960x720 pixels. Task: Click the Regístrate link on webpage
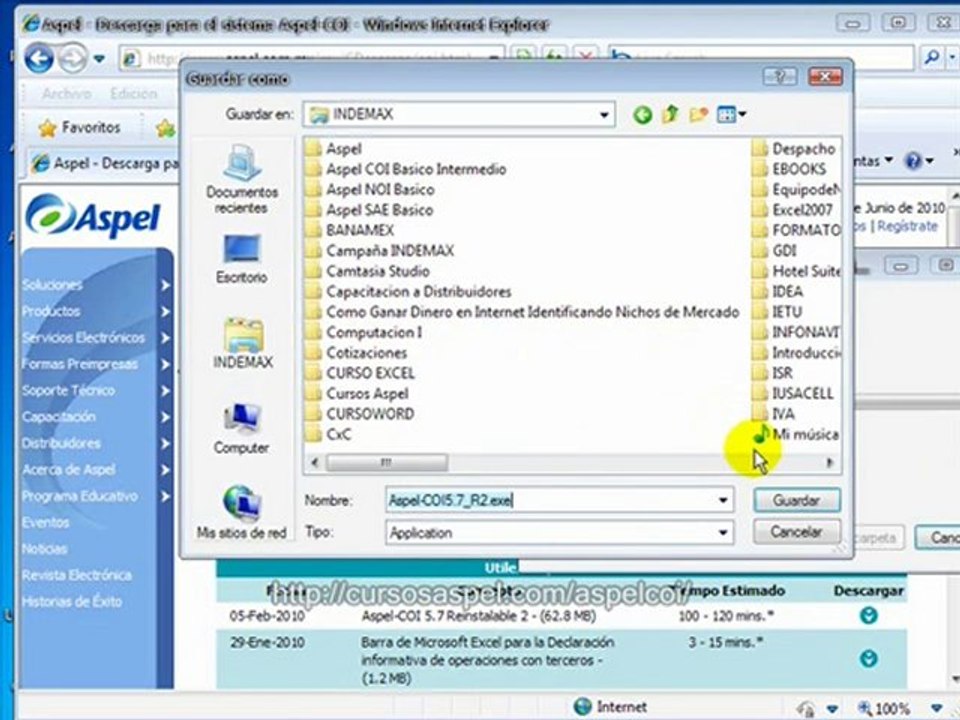[x=907, y=226]
